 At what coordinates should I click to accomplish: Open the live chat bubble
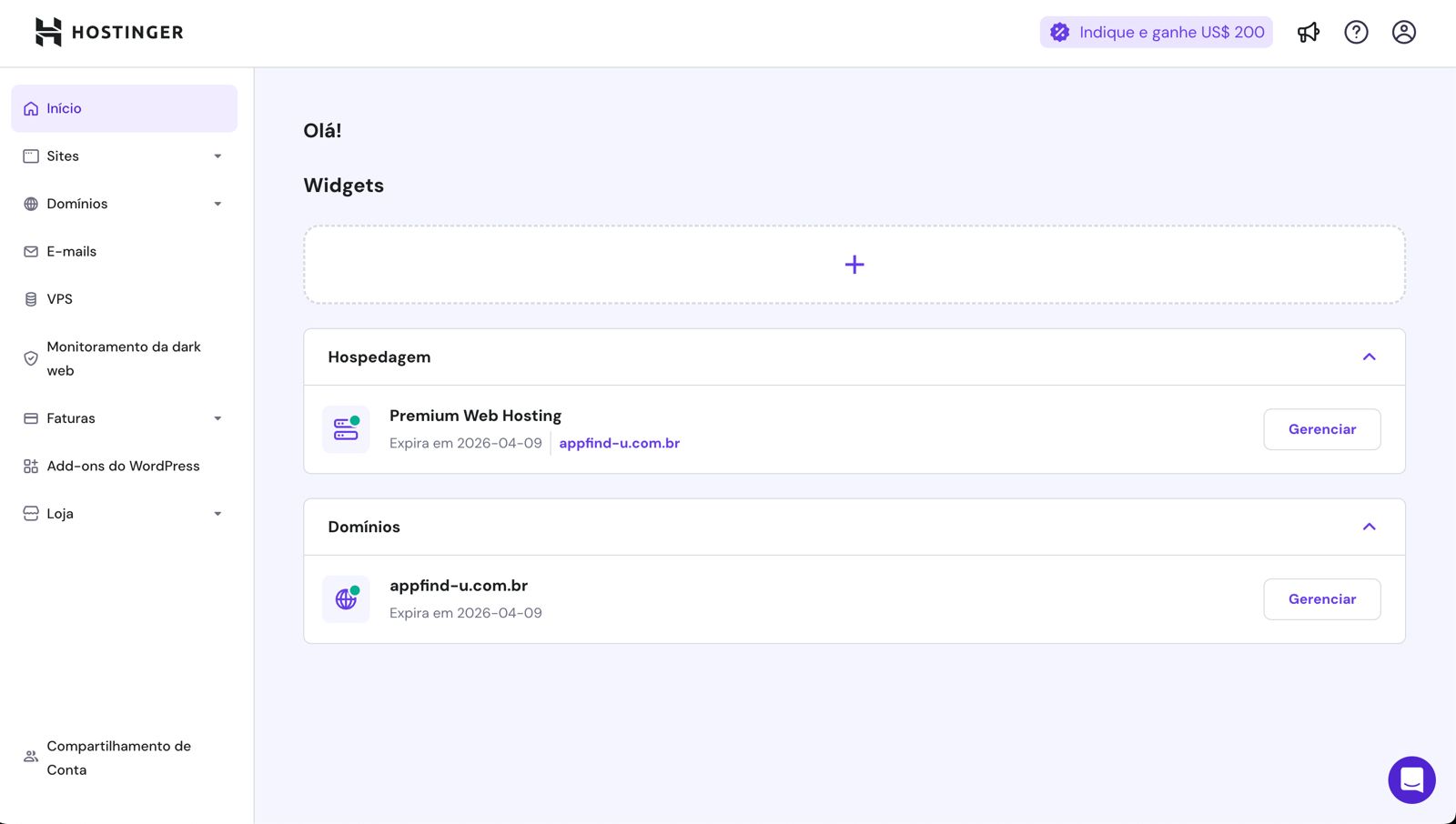point(1411,779)
